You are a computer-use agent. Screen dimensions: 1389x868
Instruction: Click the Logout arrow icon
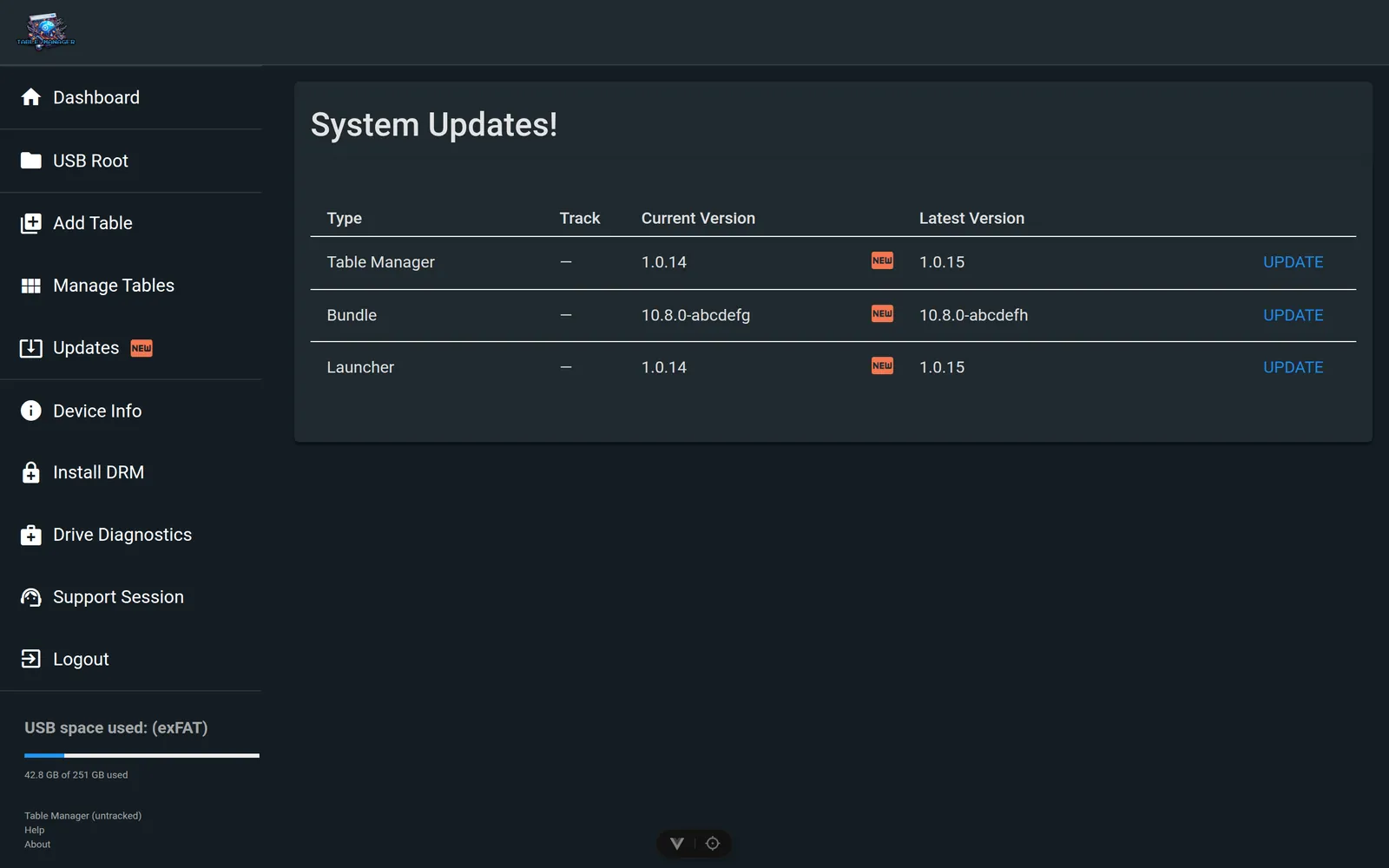31,659
